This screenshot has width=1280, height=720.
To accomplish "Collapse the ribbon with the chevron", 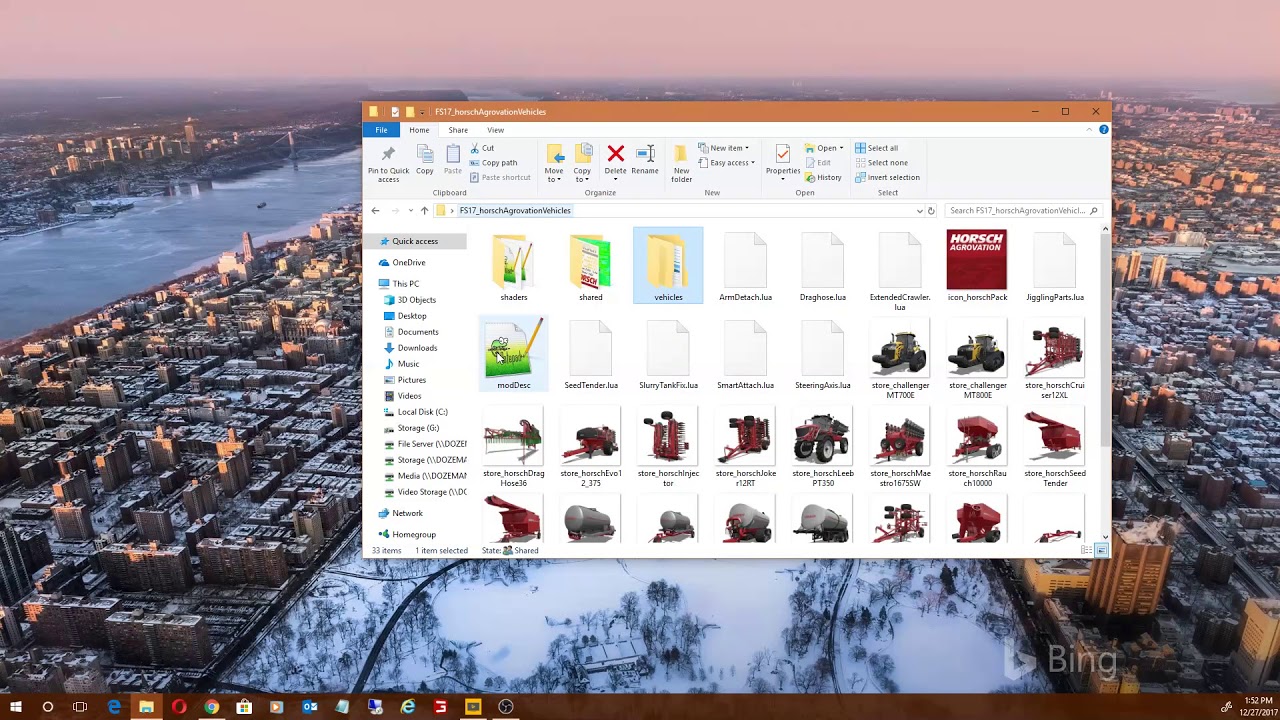I will pos(1089,130).
